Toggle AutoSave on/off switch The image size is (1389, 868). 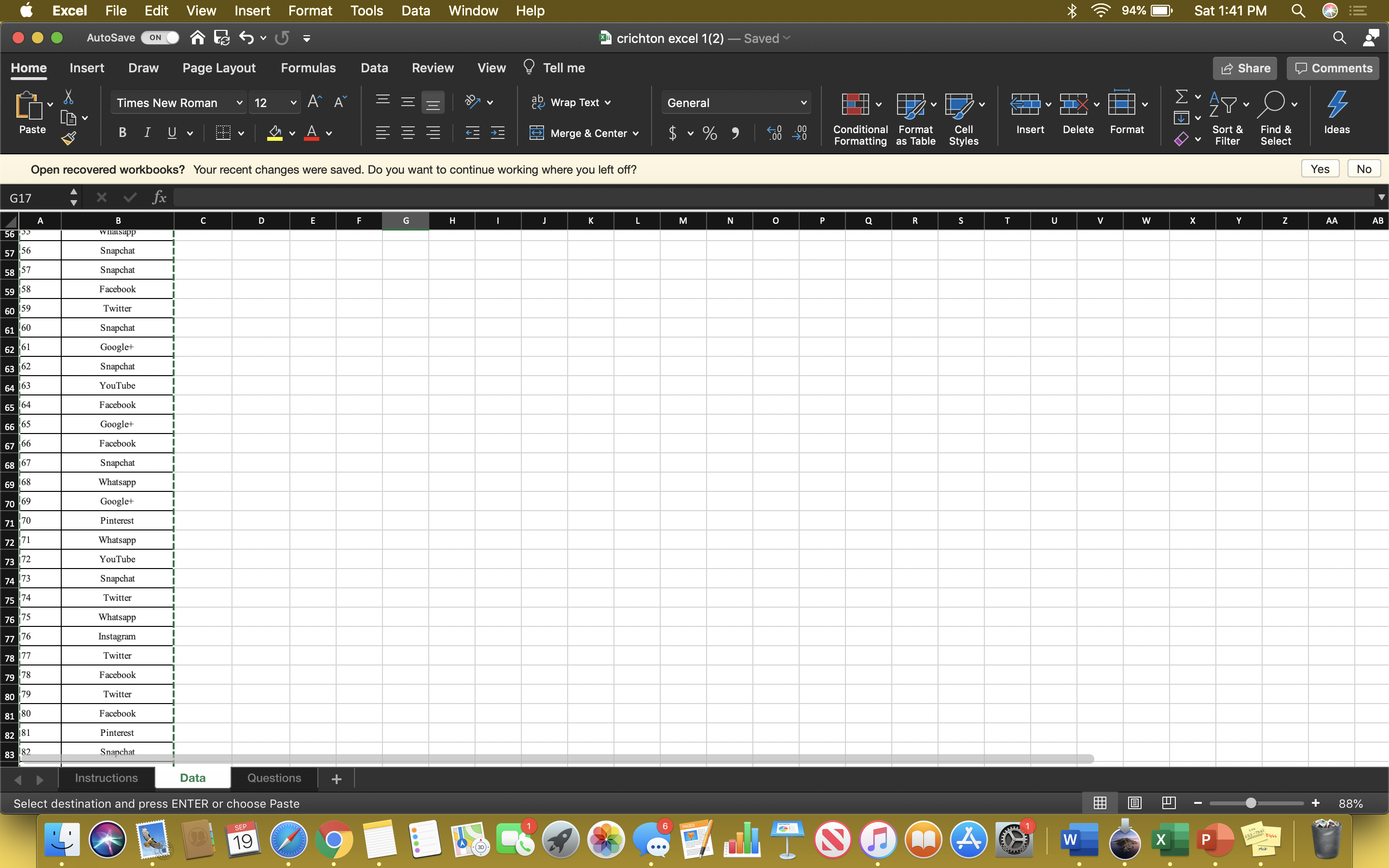pos(155,38)
